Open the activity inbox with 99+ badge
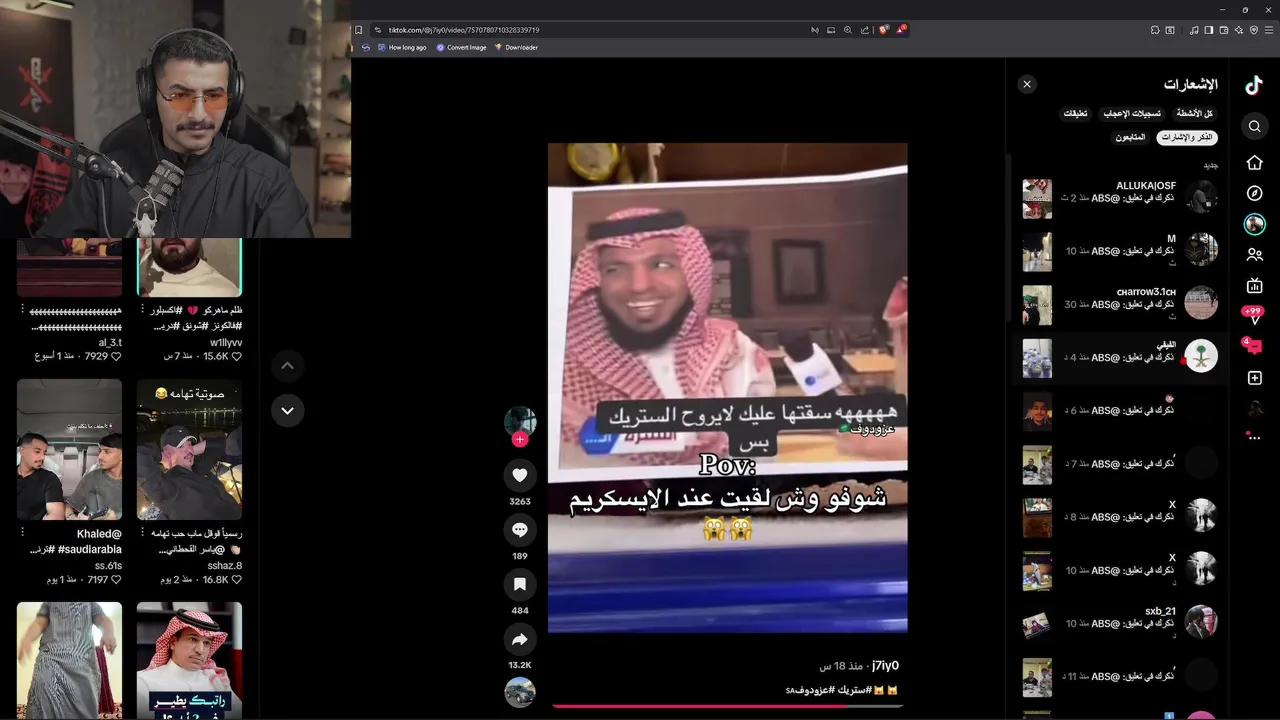Image resolution: width=1280 pixels, height=720 pixels. (1253, 315)
